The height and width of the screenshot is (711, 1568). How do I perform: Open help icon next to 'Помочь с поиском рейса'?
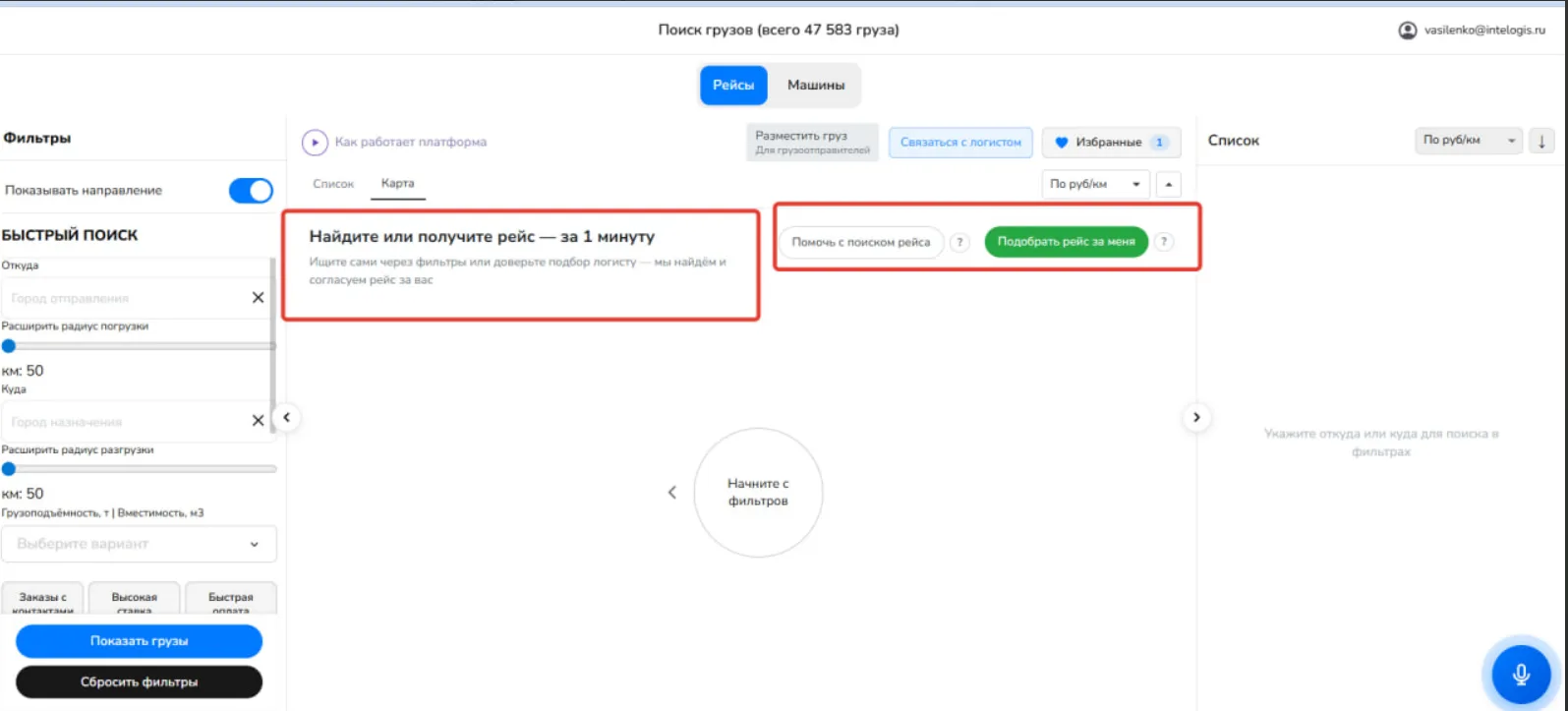click(x=959, y=242)
